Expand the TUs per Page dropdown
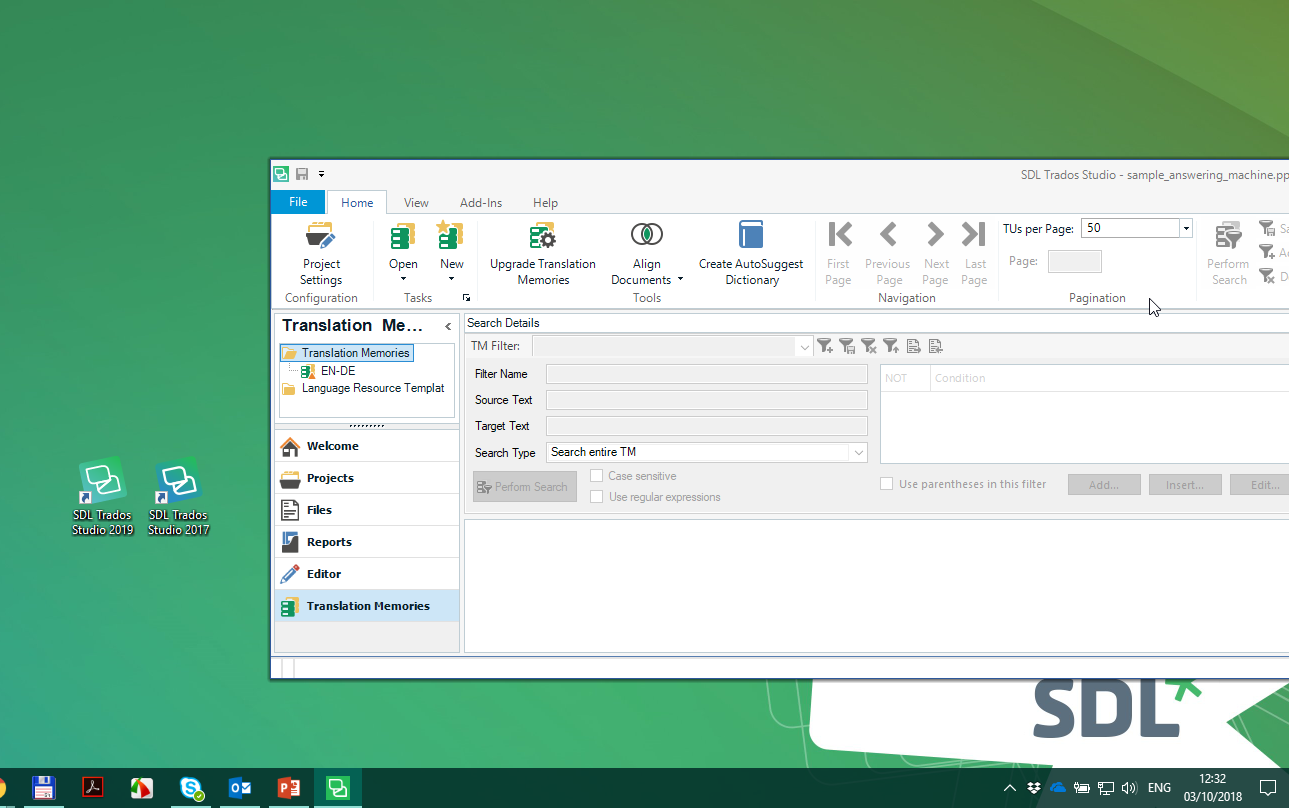The width and height of the screenshot is (1289, 808). coord(1186,228)
